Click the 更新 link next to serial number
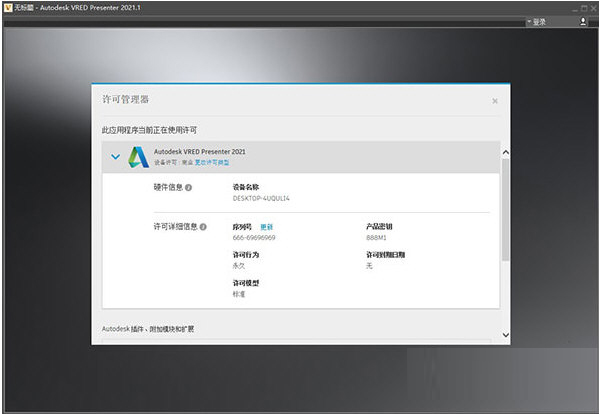 267,227
